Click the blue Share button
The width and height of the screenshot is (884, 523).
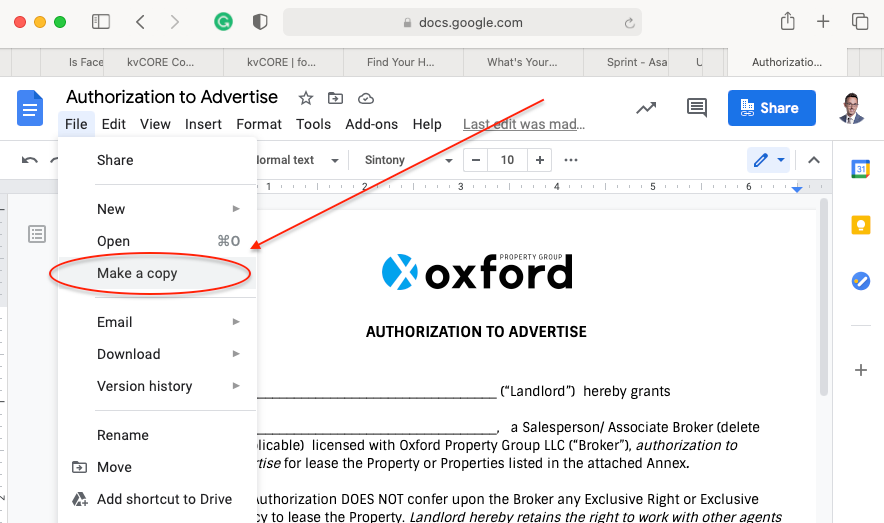click(771, 108)
